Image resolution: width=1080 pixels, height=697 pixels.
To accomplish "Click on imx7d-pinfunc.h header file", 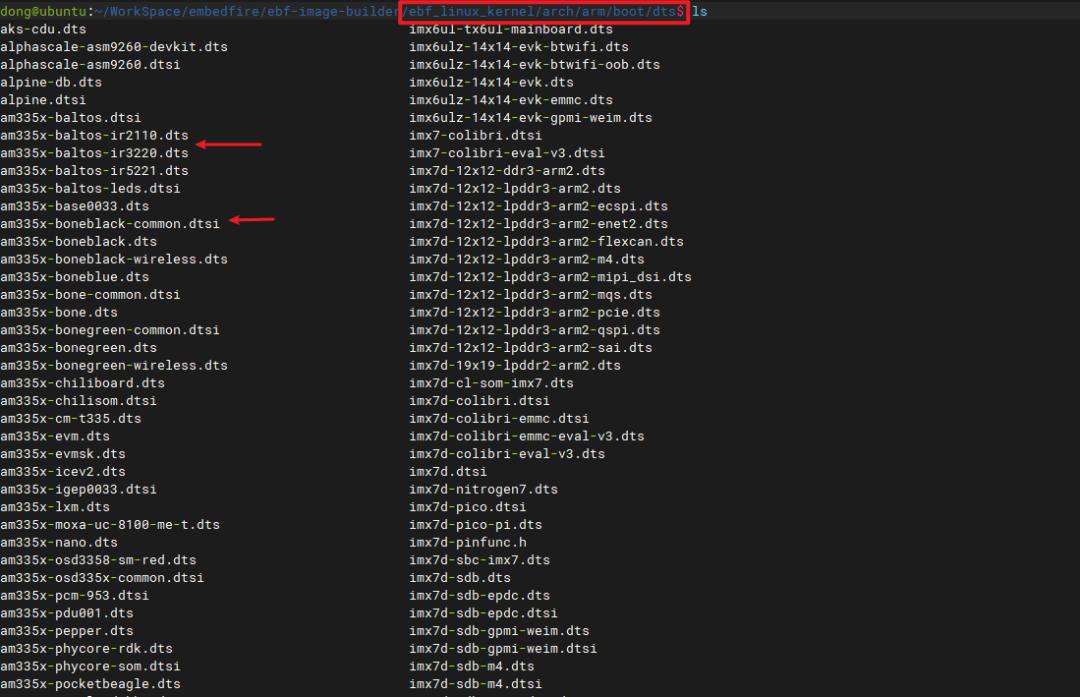I will coord(467,542).
